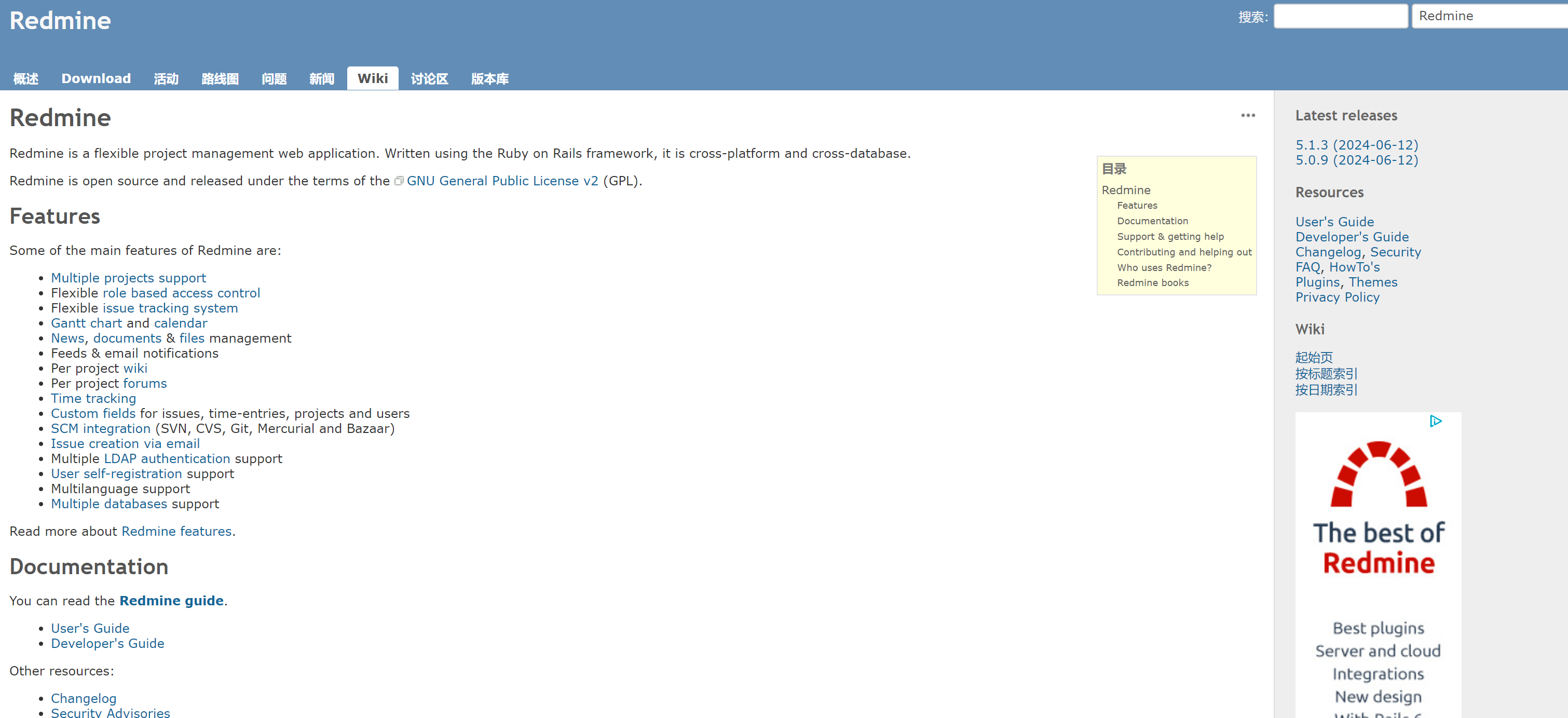Switch to the Download tab
The height and width of the screenshot is (718, 1568).
click(x=96, y=78)
